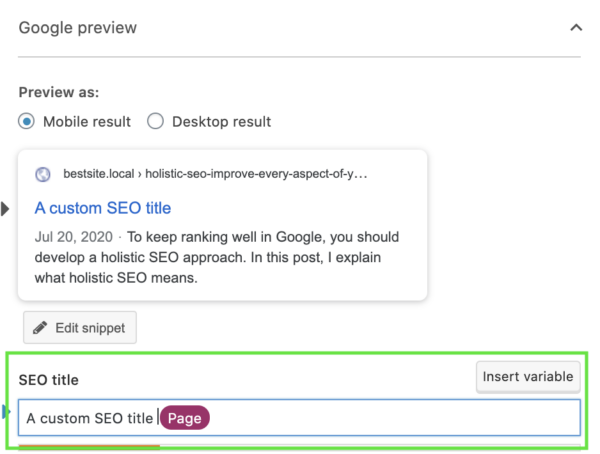The height and width of the screenshot is (454, 600).
Task: Focus the SEO title input field
Action: (x=299, y=418)
